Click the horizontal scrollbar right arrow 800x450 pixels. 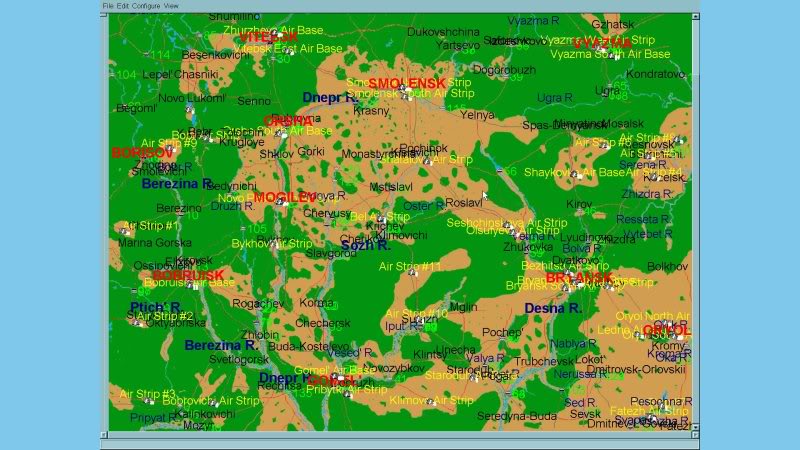695,435
